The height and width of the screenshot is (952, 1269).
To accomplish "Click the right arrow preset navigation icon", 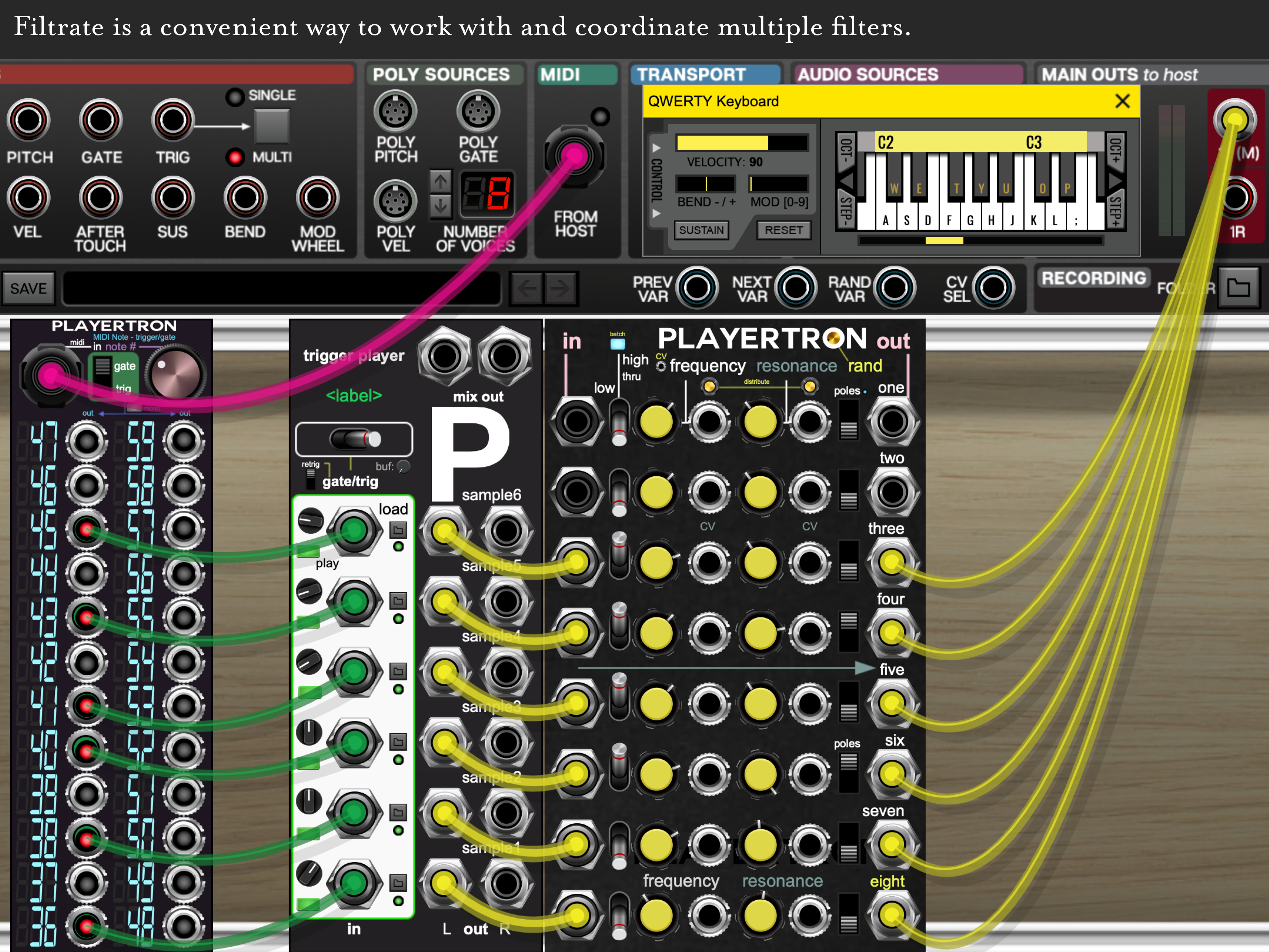I will (560, 288).
